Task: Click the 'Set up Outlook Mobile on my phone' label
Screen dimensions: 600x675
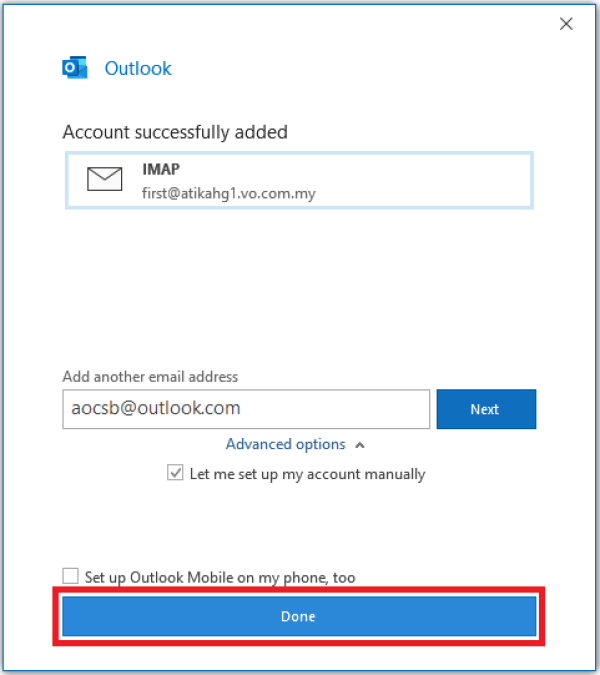Action: click(x=220, y=577)
